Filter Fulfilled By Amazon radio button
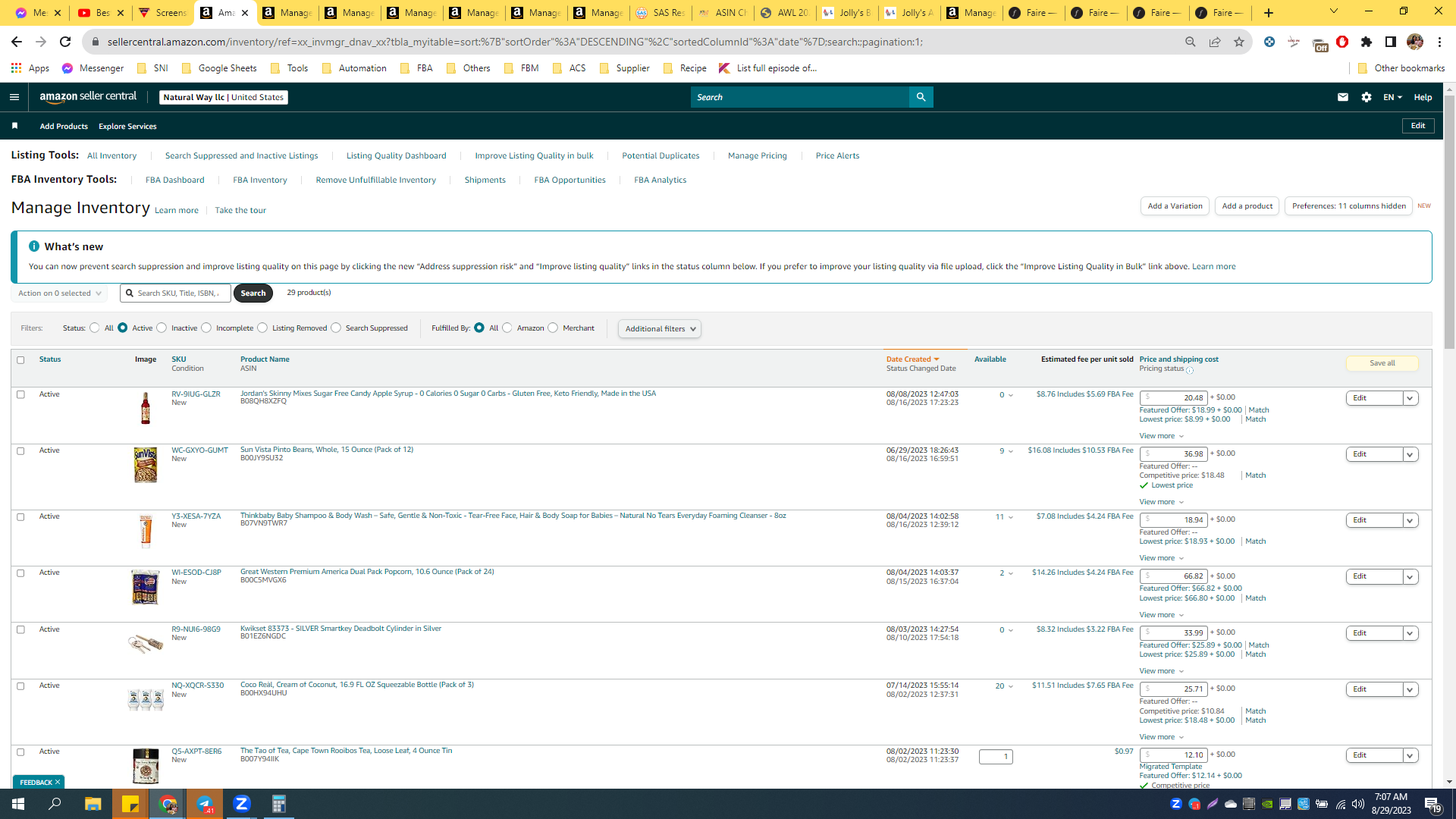This screenshot has height=819, width=1456. pyautogui.click(x=507, y=328)
